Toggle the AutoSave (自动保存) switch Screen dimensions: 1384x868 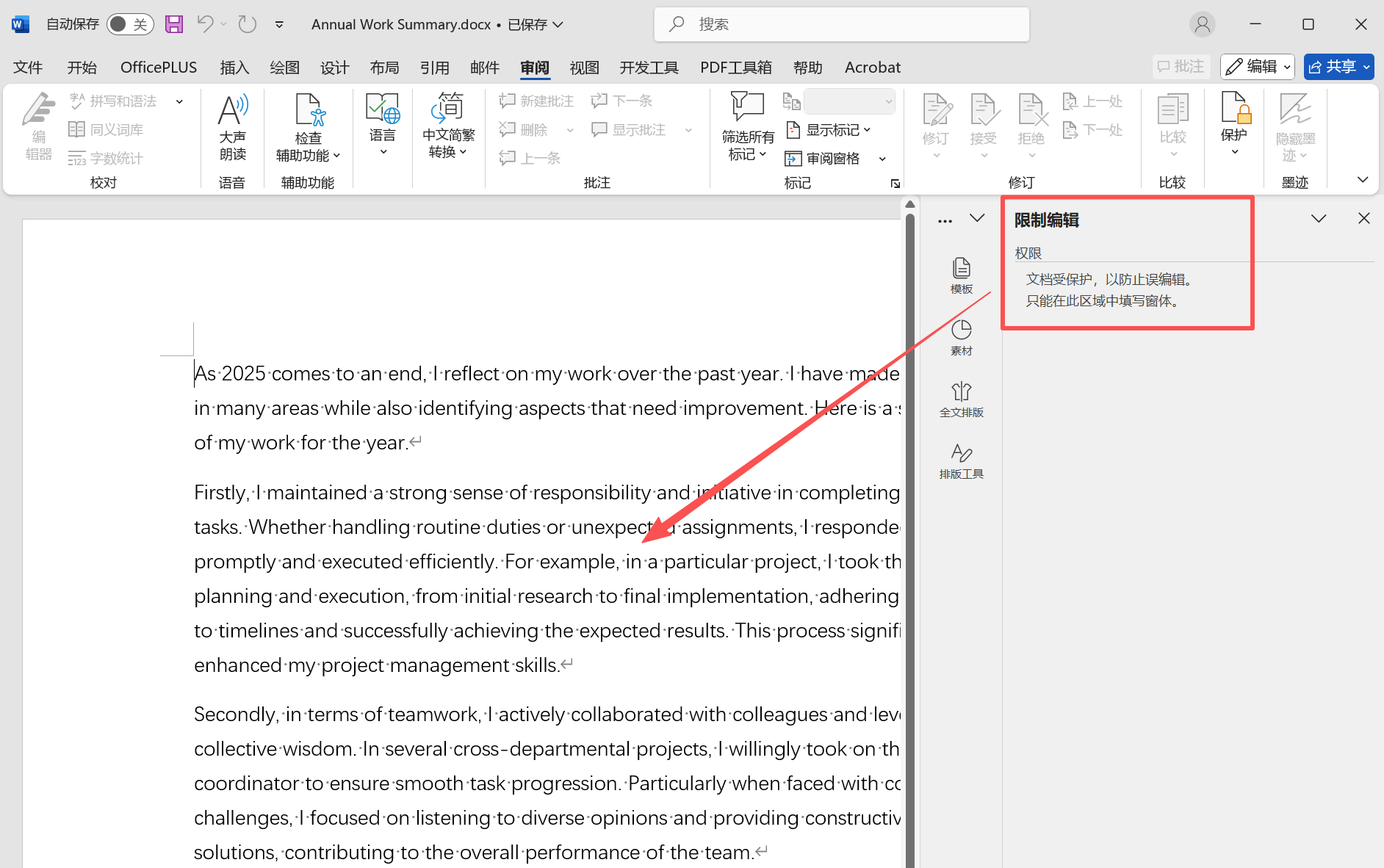coord(130,24)
